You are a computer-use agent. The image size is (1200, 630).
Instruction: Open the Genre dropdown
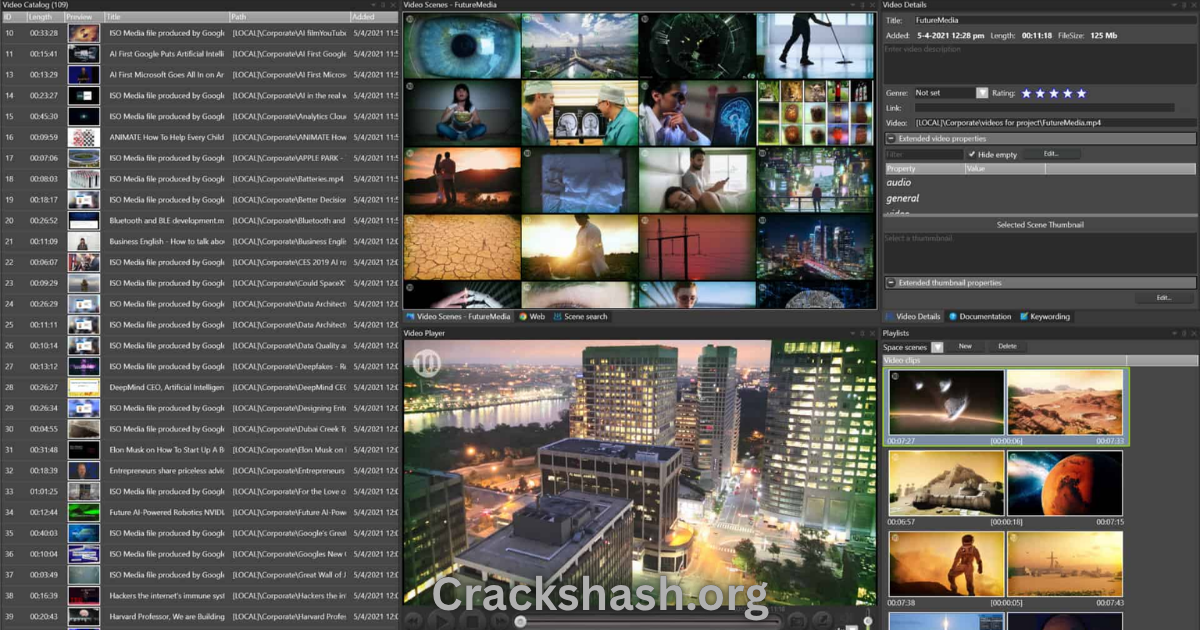982,93
